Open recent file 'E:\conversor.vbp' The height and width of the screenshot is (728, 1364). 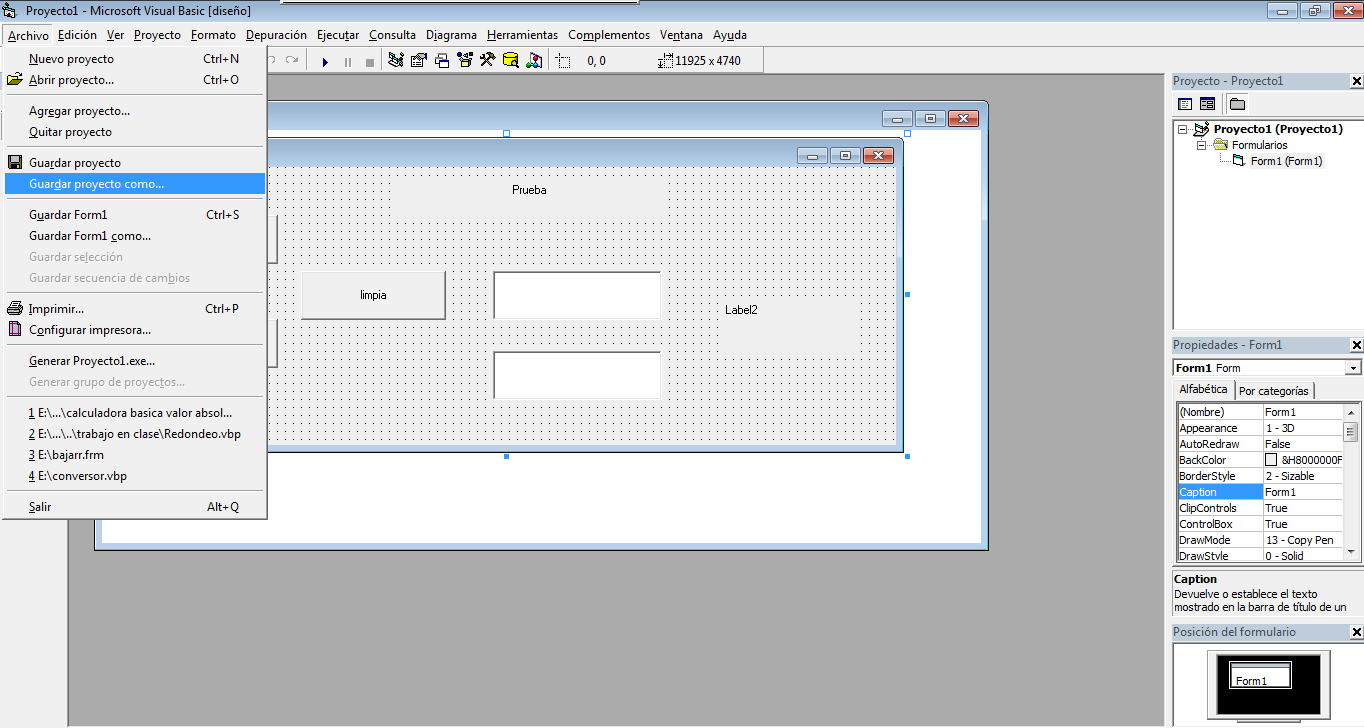pos(135,476)
